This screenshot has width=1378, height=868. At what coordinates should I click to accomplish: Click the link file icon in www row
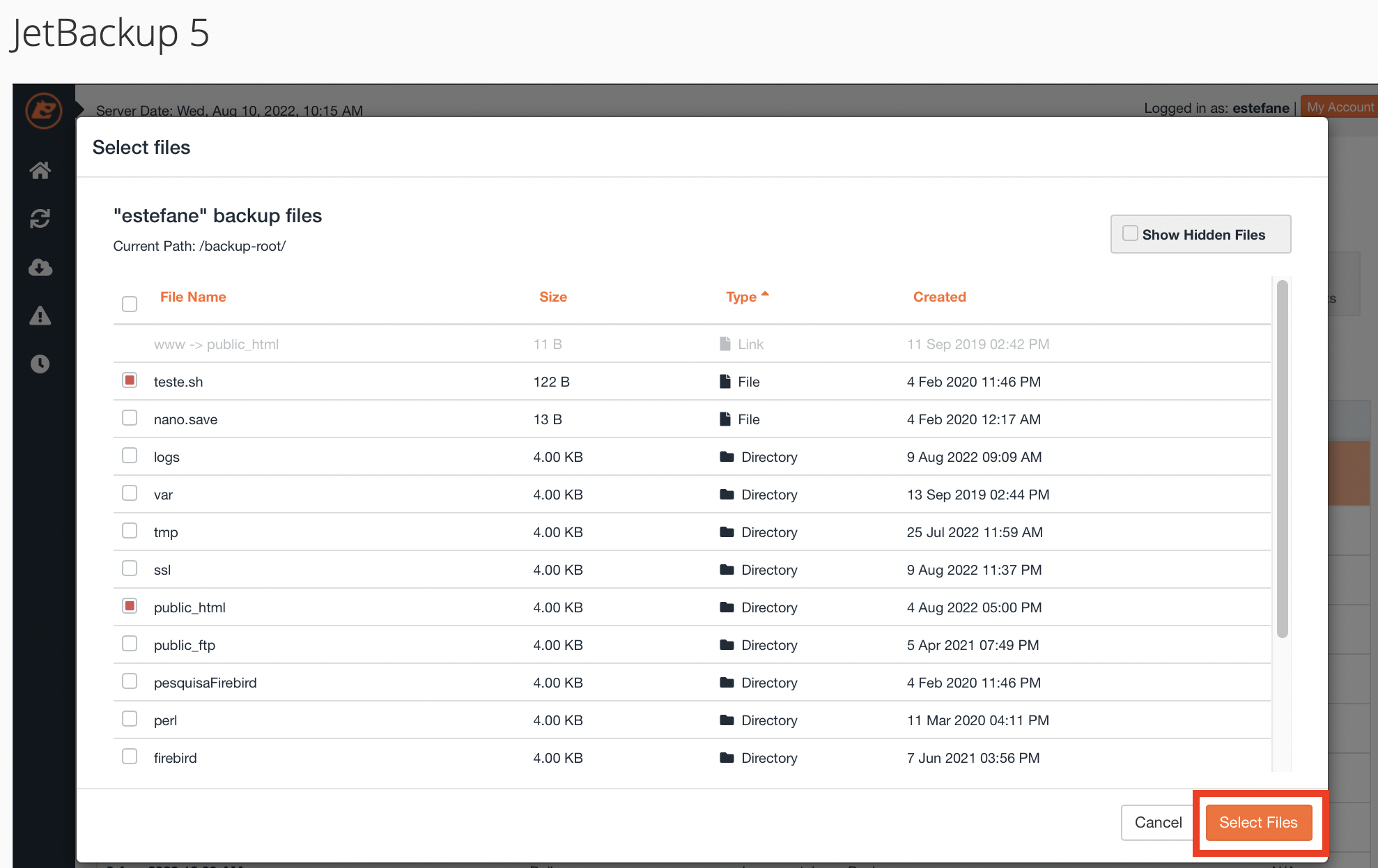tap(725, 343)
